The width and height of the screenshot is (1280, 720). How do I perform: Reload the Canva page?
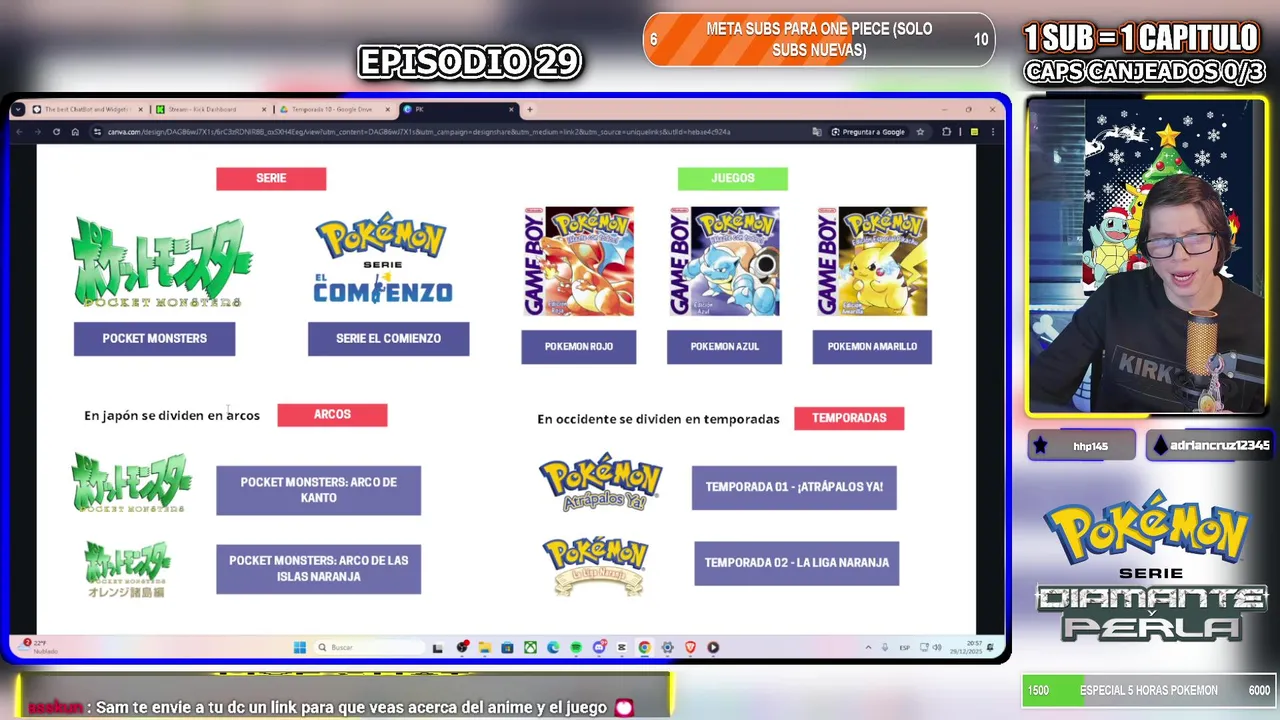pyautogui.click(x=56, y=132)
